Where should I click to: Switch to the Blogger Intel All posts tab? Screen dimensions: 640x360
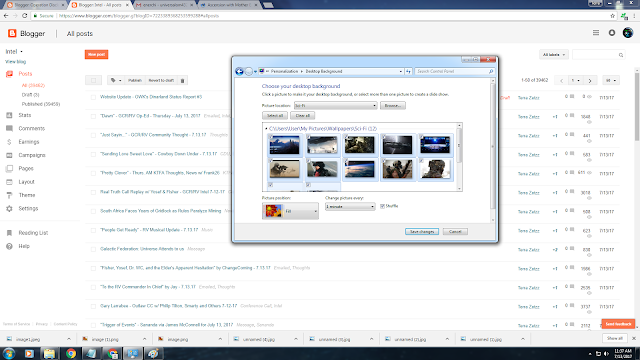click(99, 5)
